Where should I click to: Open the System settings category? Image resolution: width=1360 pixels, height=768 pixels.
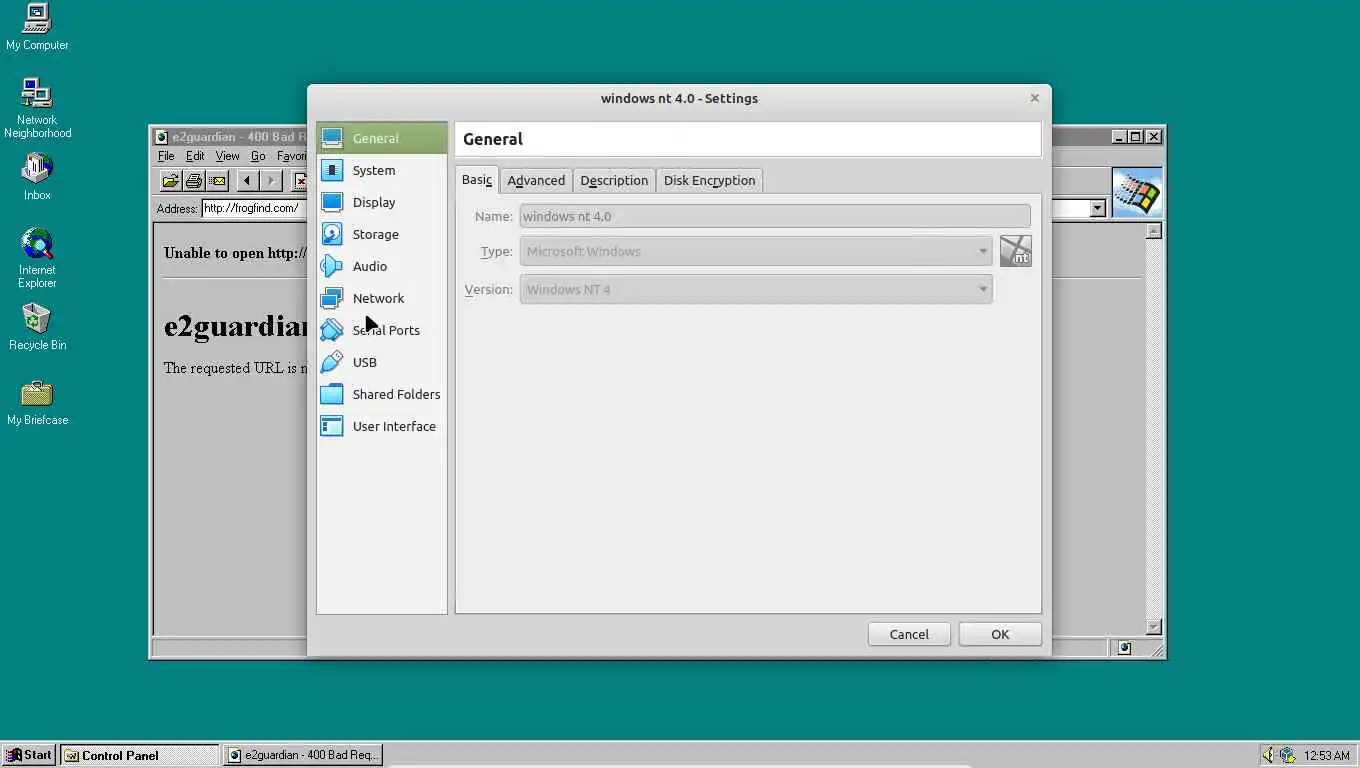[x=382, y=170]
